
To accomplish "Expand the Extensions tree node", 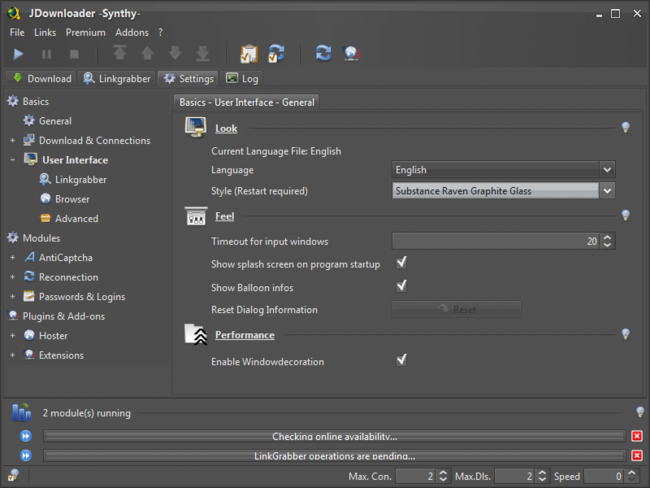I will [12, 355].
